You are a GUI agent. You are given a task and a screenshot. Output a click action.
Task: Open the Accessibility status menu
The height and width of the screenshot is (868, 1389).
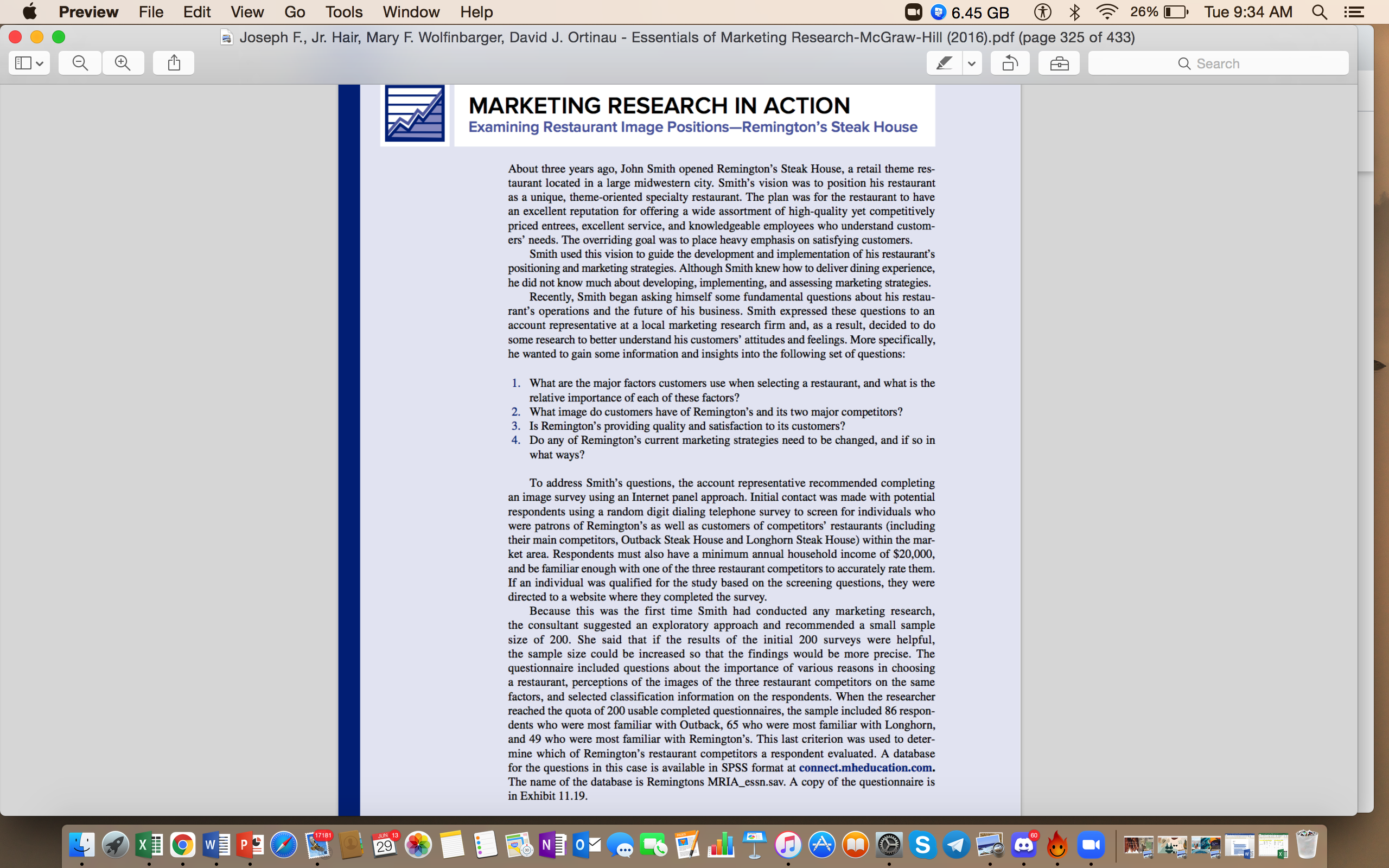click(x=1042, y=11)
